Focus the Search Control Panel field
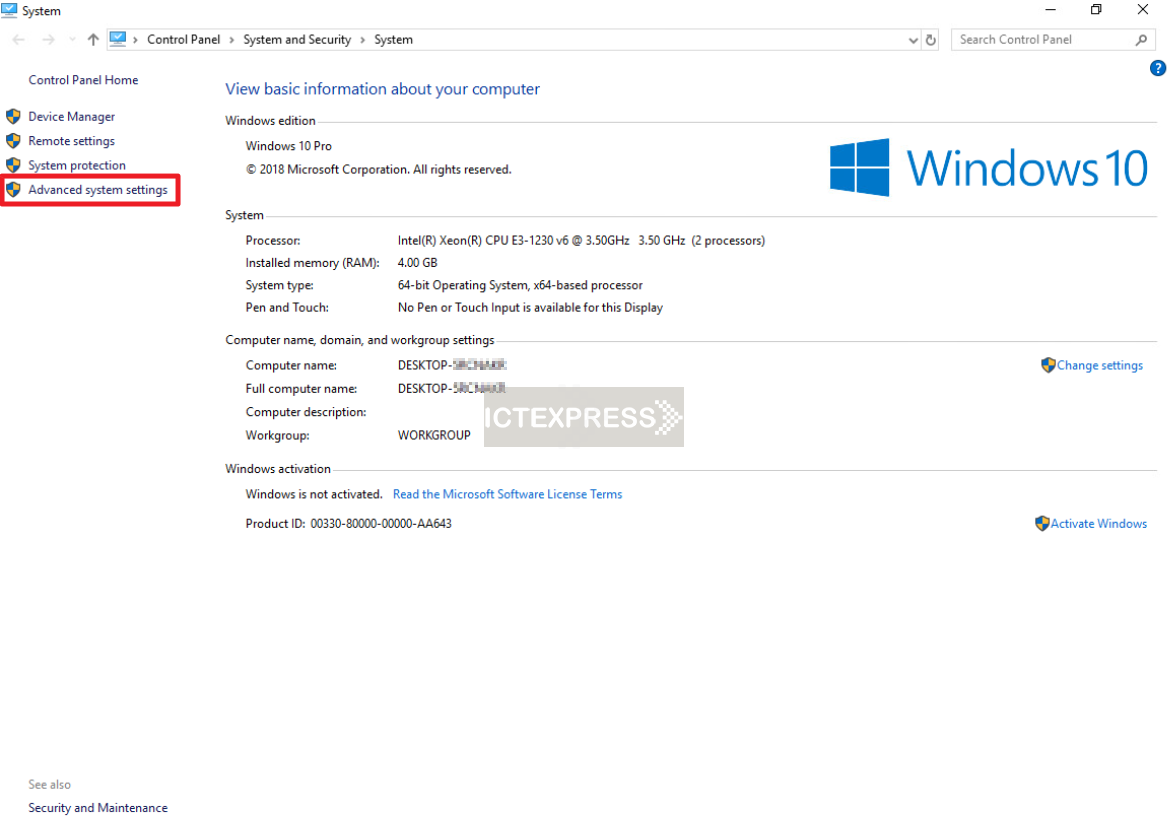1168x834 pixels. [1040, 40]
